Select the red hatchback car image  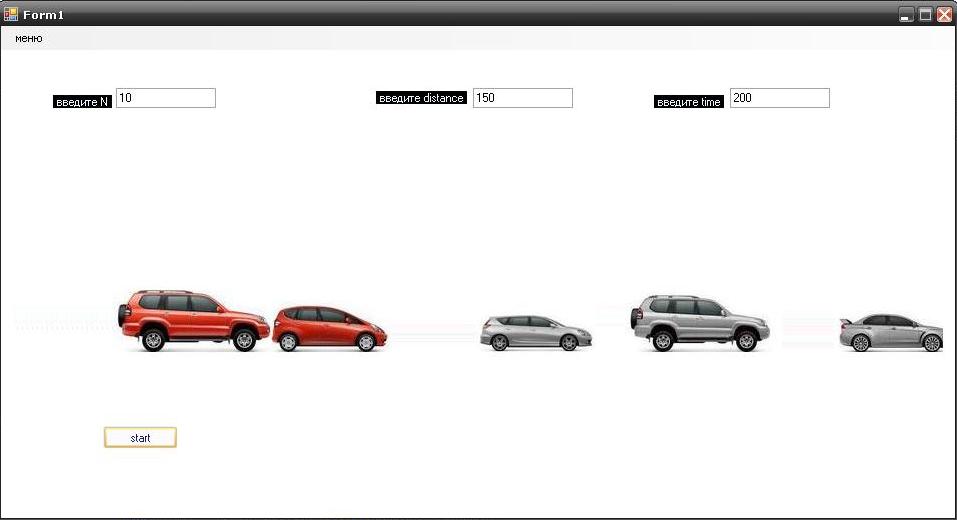pyautogui.click(x=330, y=329)
